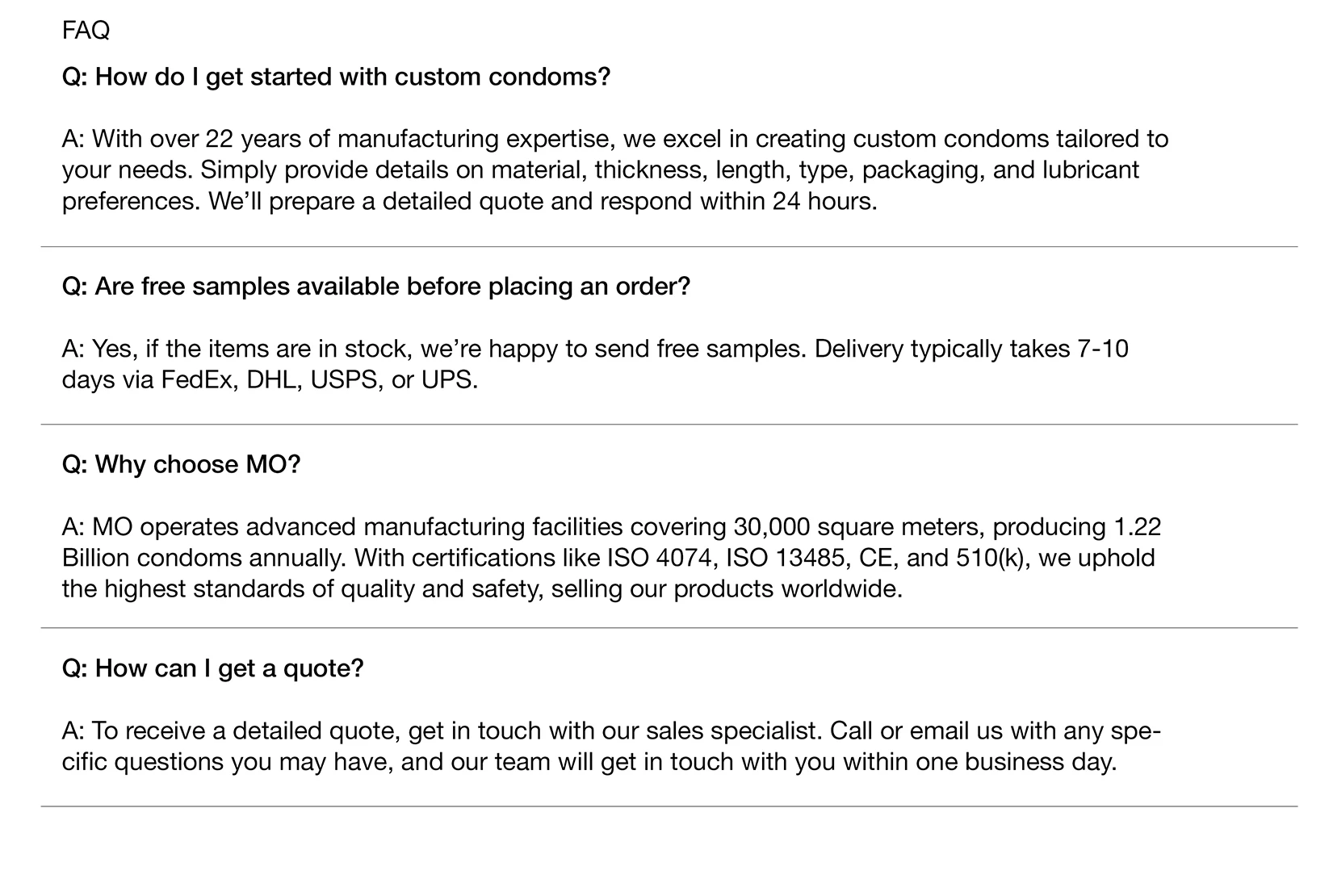Click the divider below the last answer

click(669, 806)
